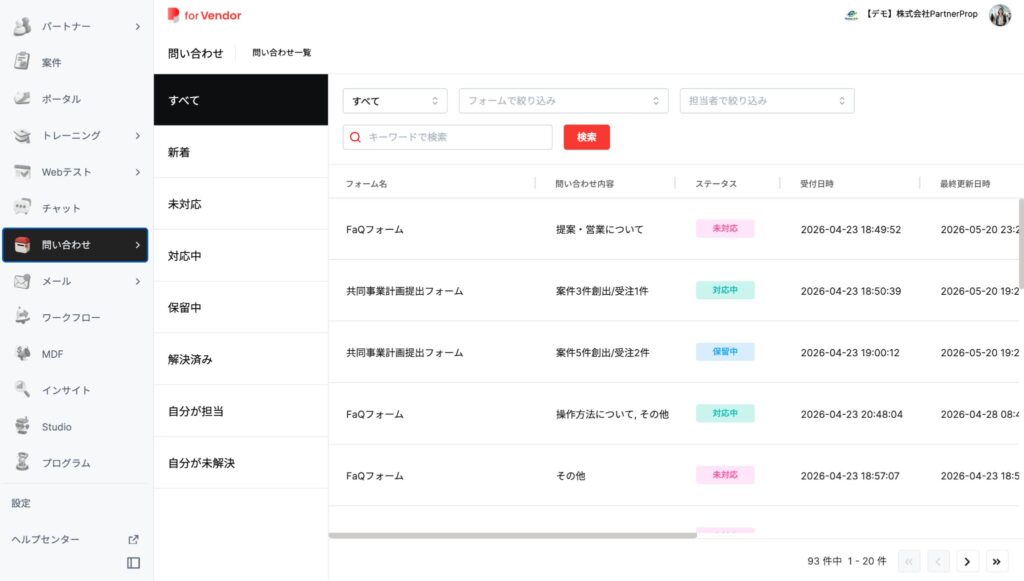The image size is (1024, 581).
Task: Select the 自分が担当 filter tab
Action: pos(241,411)
